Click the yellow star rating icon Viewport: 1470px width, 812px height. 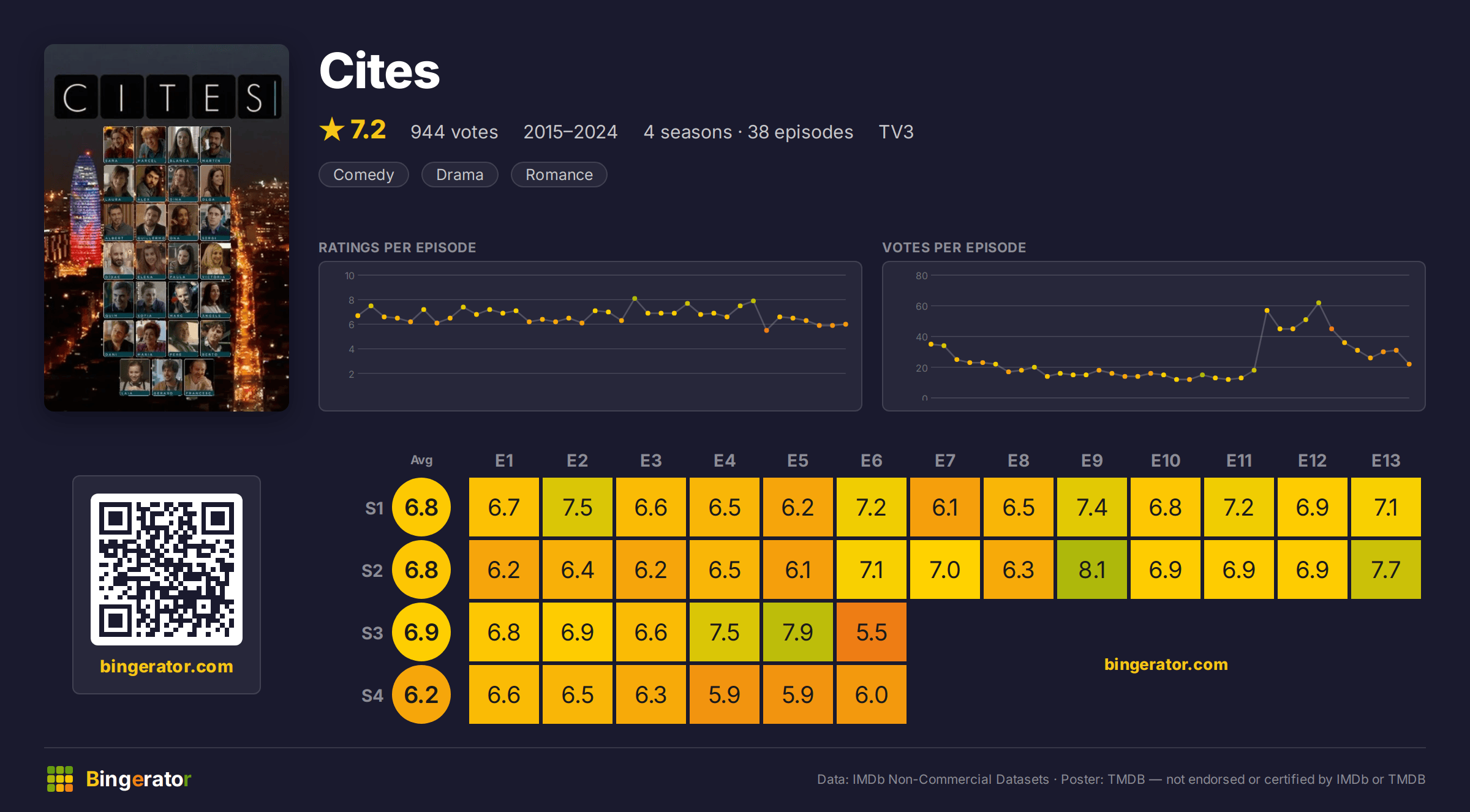[x=332, y=129]
